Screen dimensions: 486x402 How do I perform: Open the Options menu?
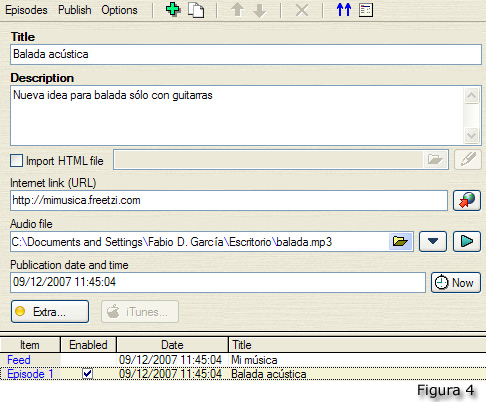(x=119, y=10)
